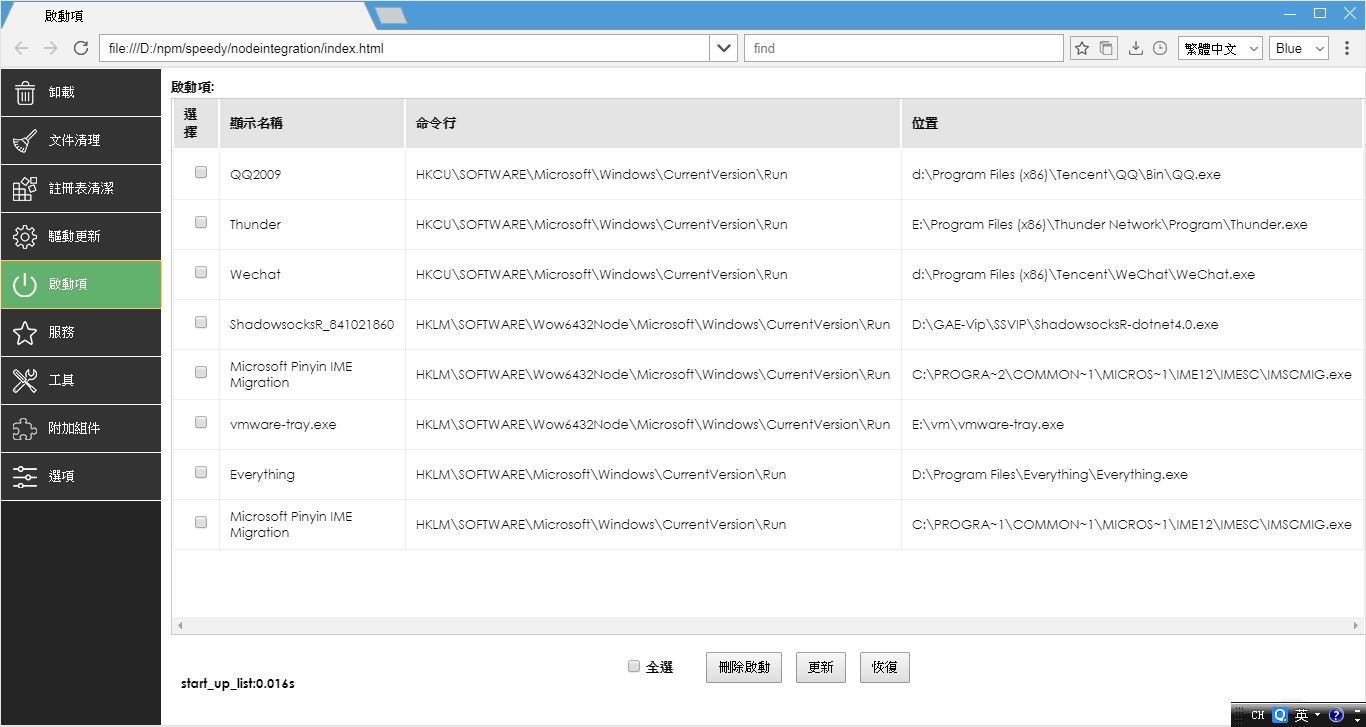Click the blue help icon in language bar
The height and width of the screenshot is (727, 1366).
point(1335,716)
